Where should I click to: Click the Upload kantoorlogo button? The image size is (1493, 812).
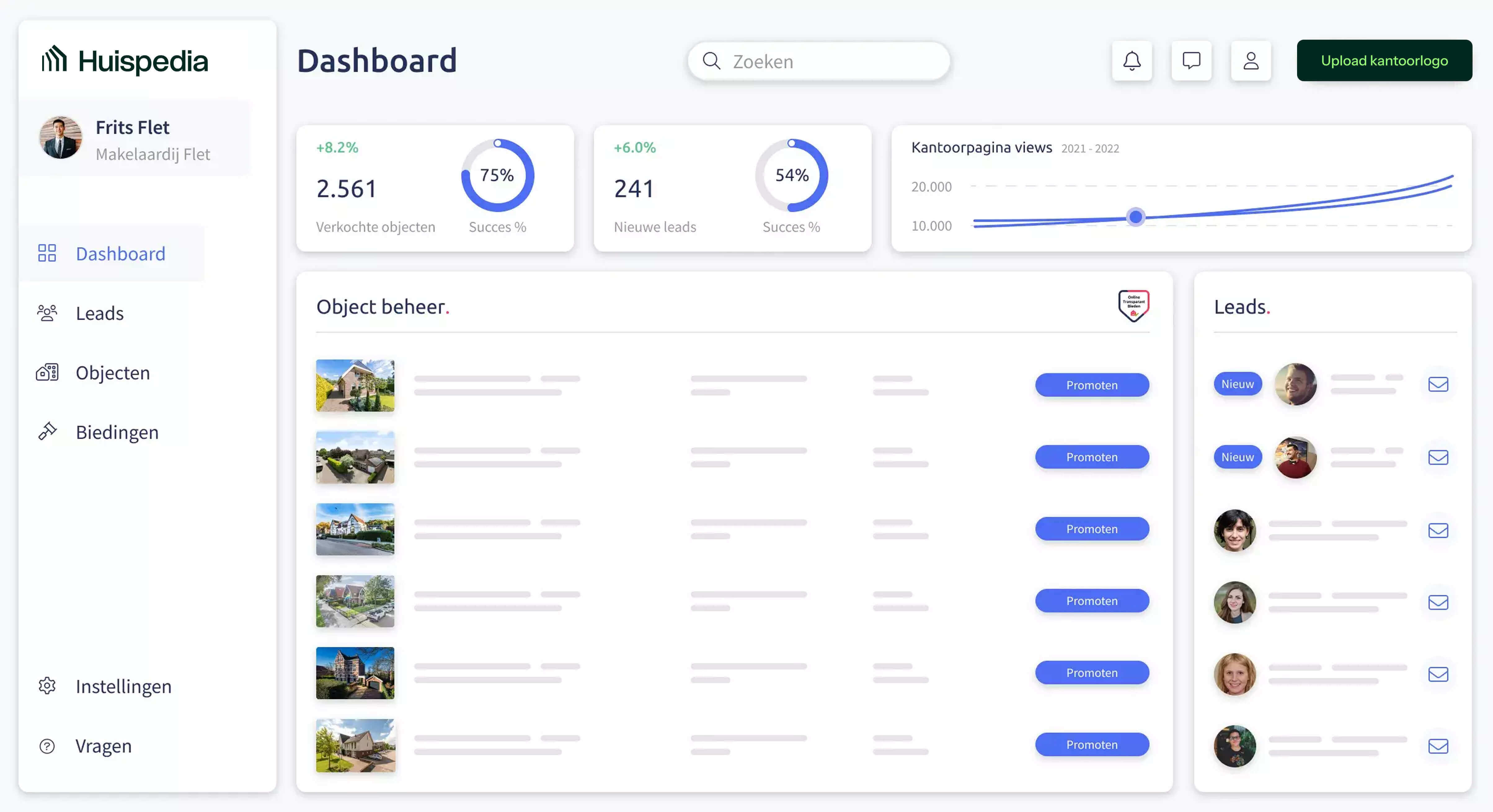tap(1384, 60)
